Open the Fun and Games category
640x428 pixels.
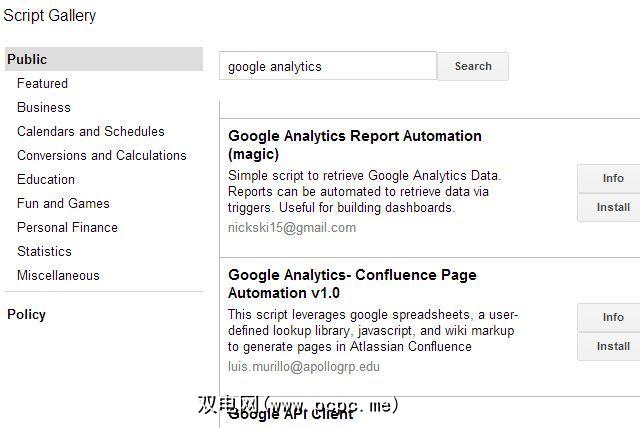coord(63,203)
